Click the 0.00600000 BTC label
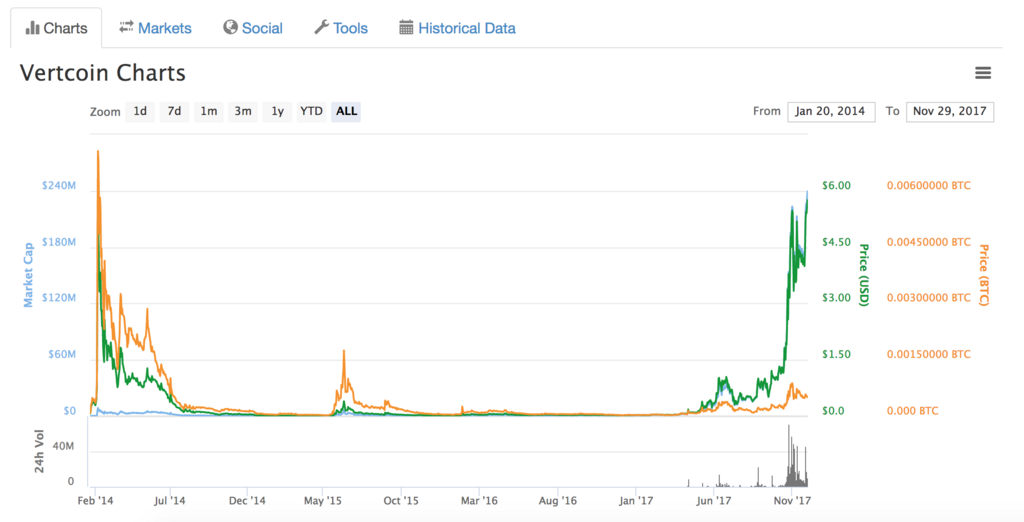The height and width of the screenshot is (522, 1024). 929,186
